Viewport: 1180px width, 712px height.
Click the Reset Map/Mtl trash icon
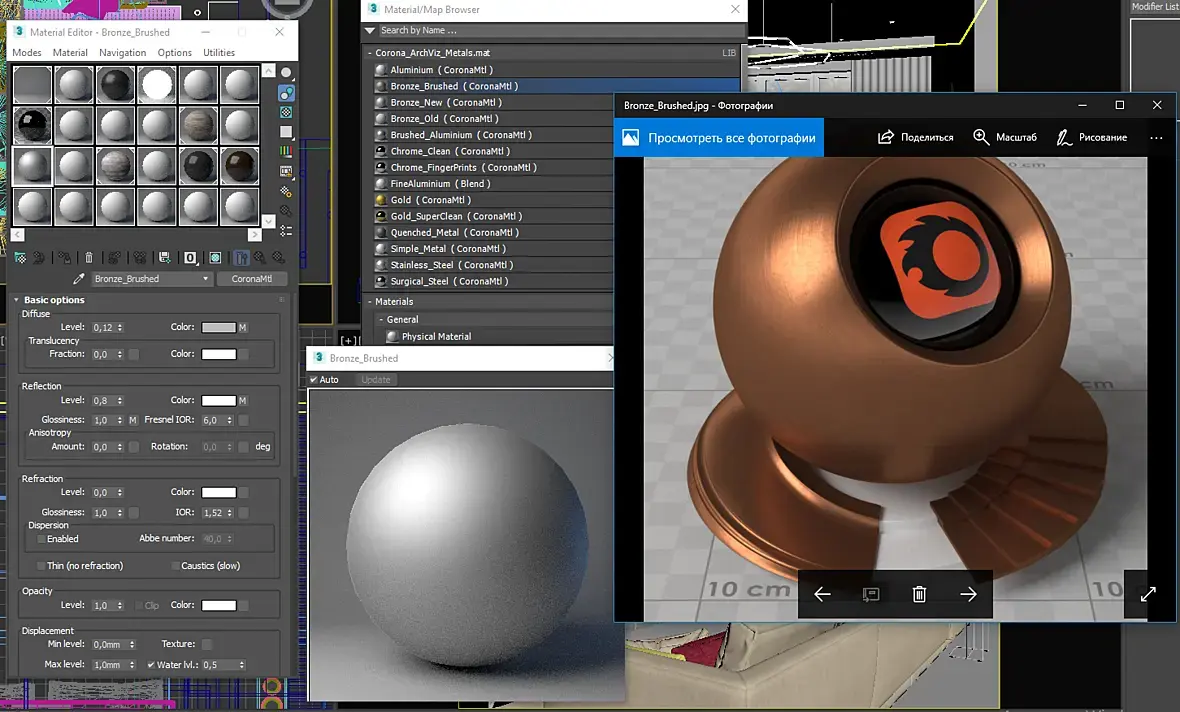pyautogui.click(x=89, y=258)
